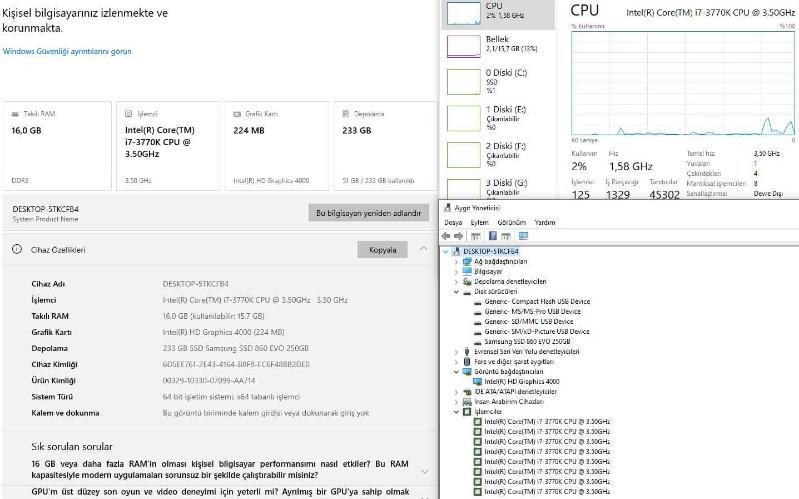This screenshot has width=799, height=499.
Task: Expand the 16 GB RAM question chevron
Action: [x=424, y=470]
